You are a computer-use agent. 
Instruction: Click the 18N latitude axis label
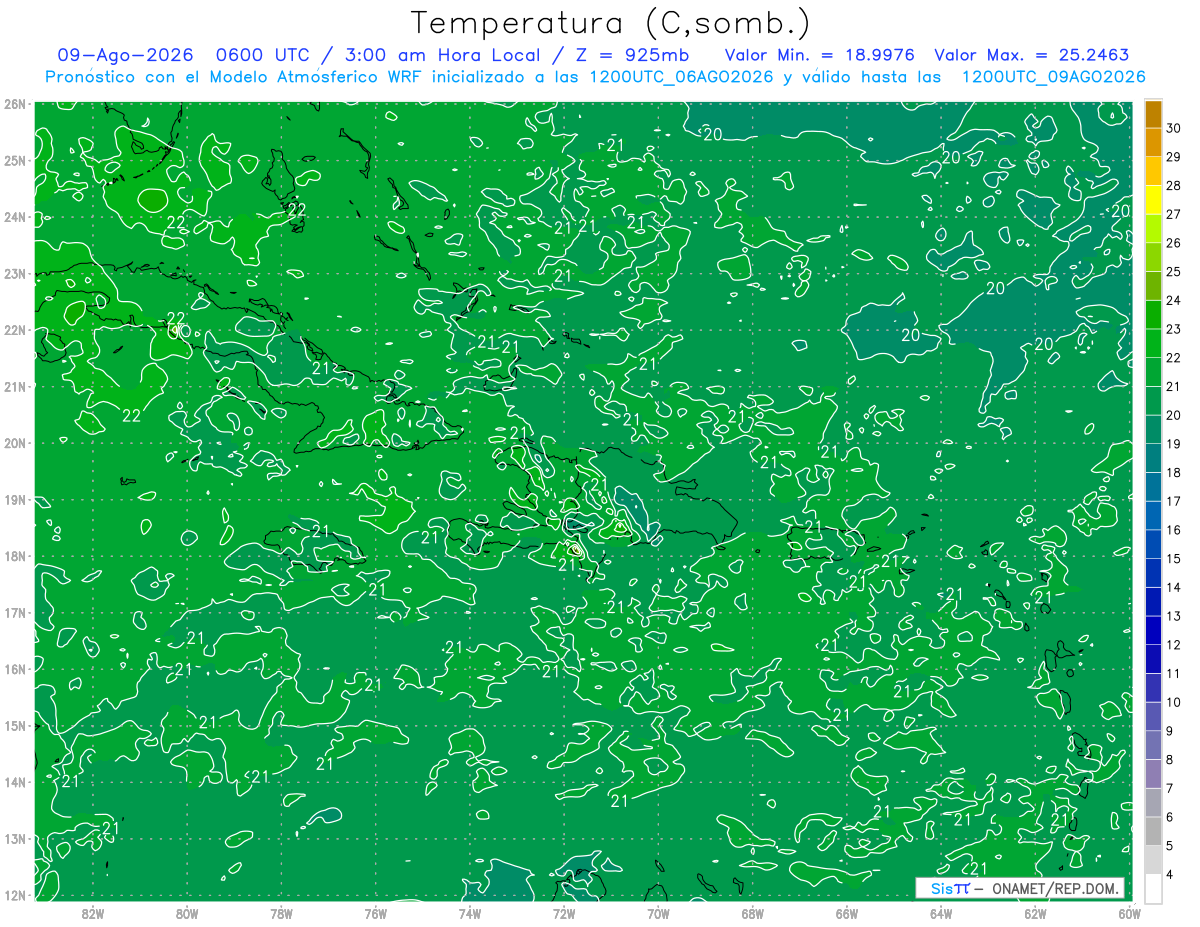pos(15,556)
